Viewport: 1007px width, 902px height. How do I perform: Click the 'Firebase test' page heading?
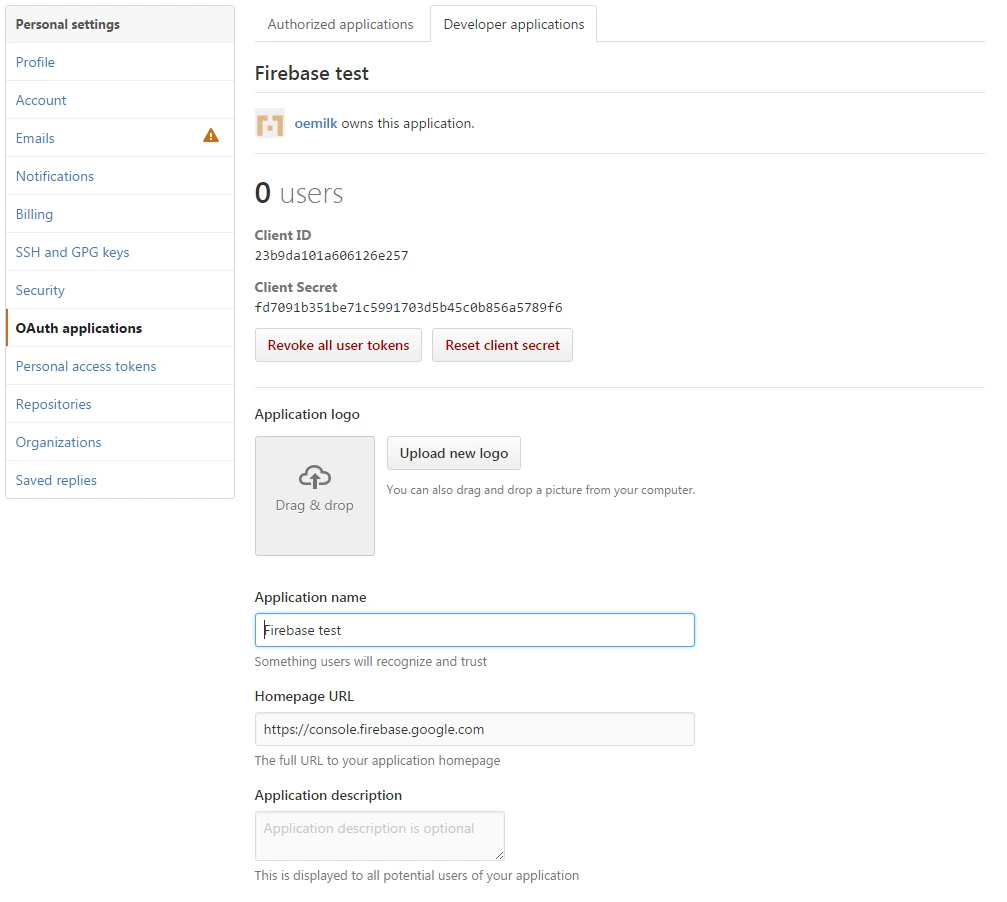[311, 73]
